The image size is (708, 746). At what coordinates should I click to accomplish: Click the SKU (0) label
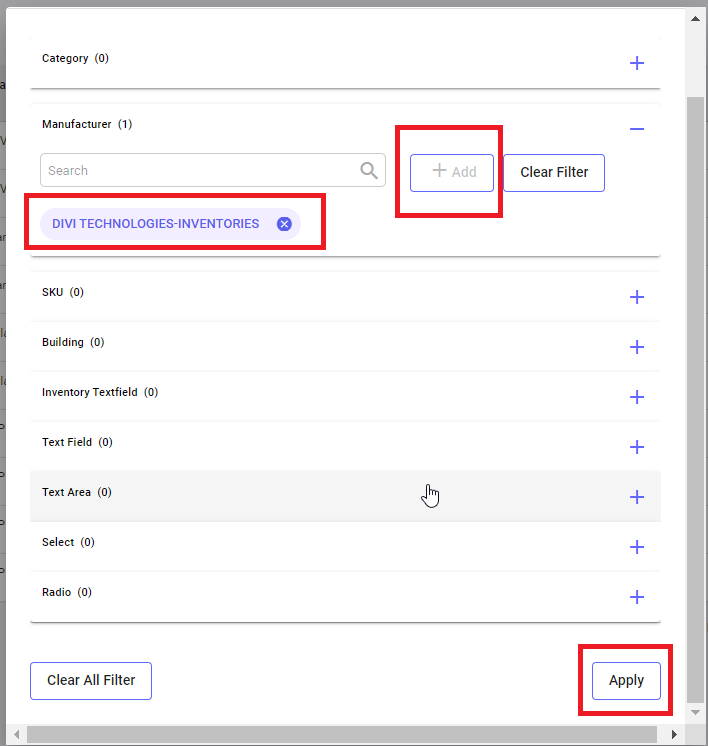coord(63,292)
